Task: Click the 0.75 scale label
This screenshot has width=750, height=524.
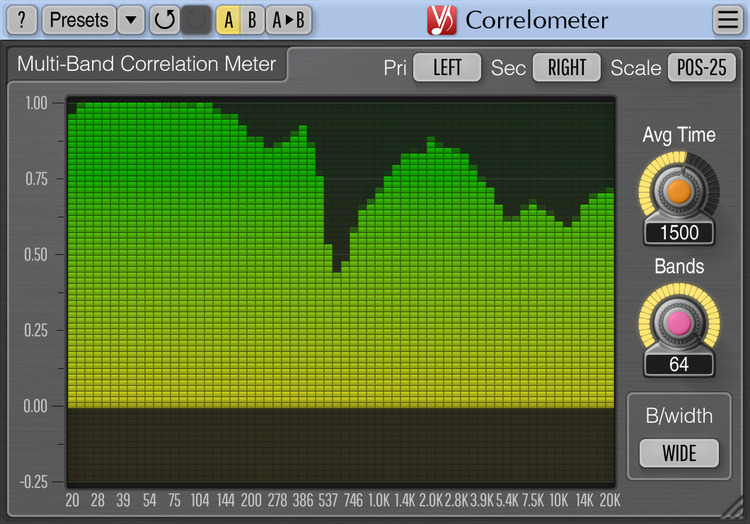Action: (36, 179)
